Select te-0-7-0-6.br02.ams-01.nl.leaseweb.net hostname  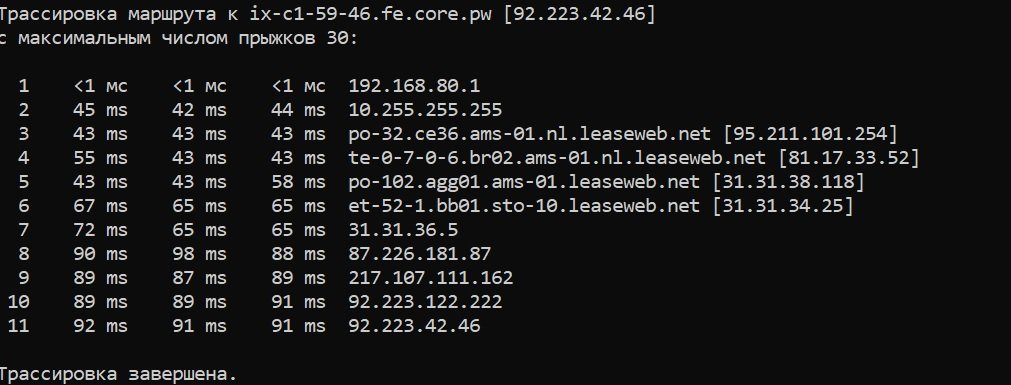click(557, 158)
